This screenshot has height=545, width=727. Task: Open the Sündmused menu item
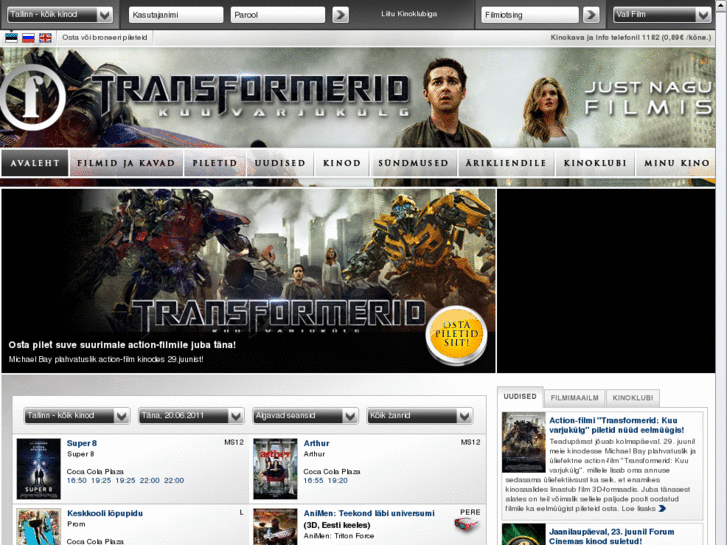[x=413, y=163]
